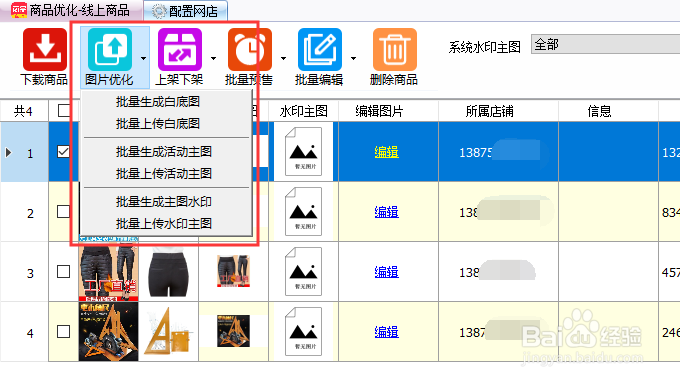Select row number 2 cell
The image size is (680, 381).
[x=24, y=212]
